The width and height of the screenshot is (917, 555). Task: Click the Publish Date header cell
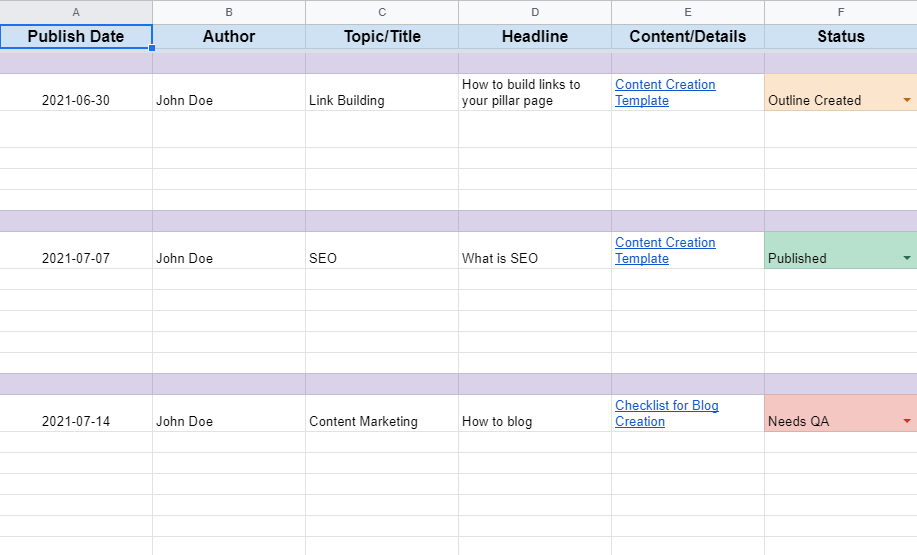pos(76,37)
